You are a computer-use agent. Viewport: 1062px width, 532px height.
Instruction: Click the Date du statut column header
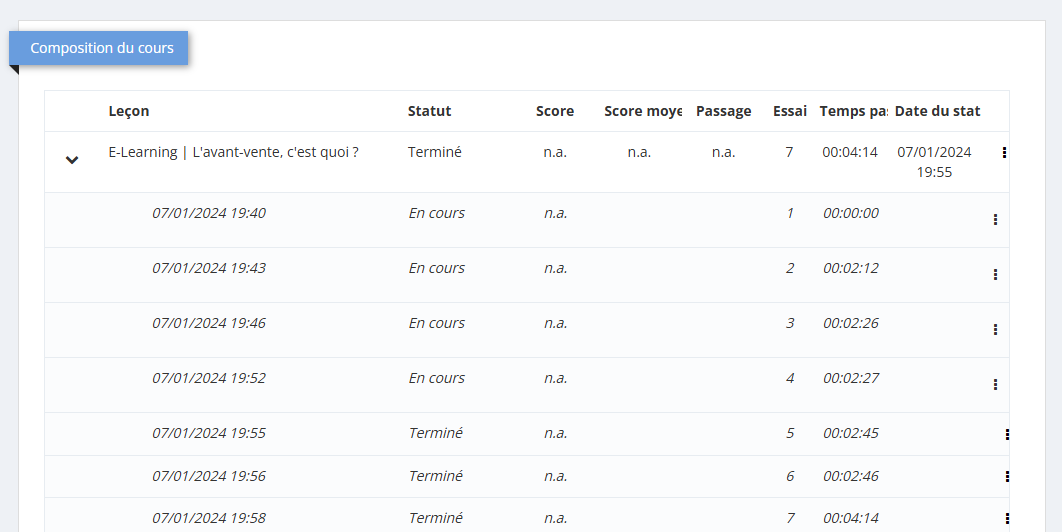(937, 111)
